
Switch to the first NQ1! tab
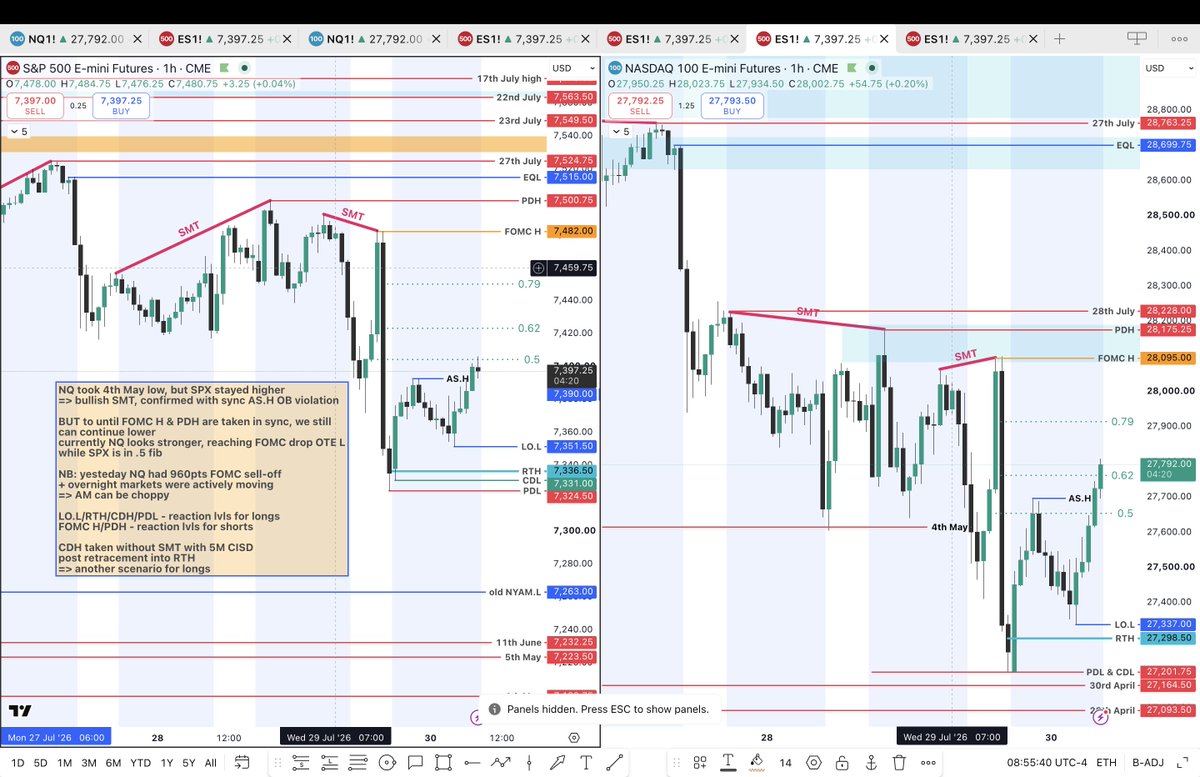(x=74, y=39)
